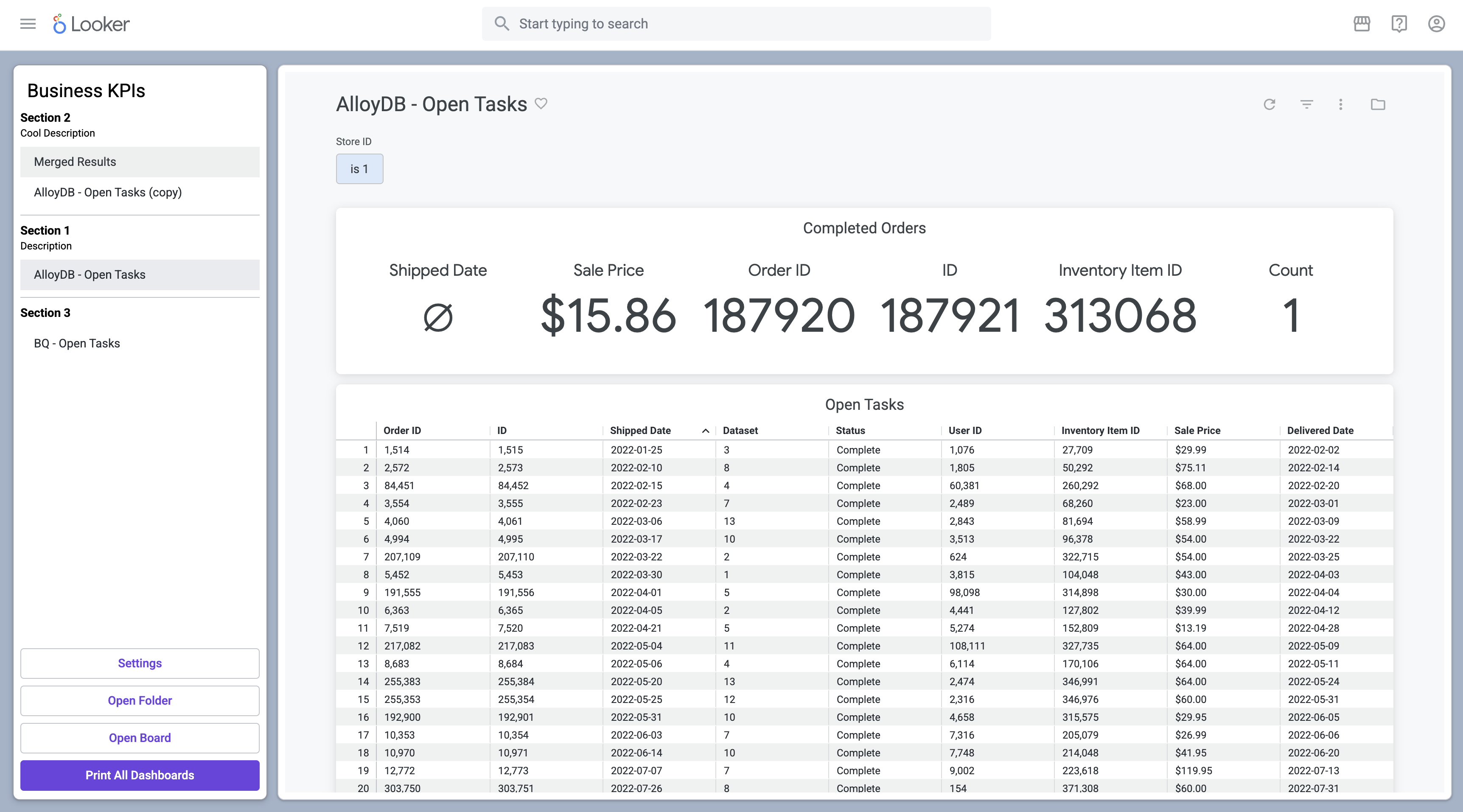
Task: Focus the Start typing to search field
Action: pos(736,24)
